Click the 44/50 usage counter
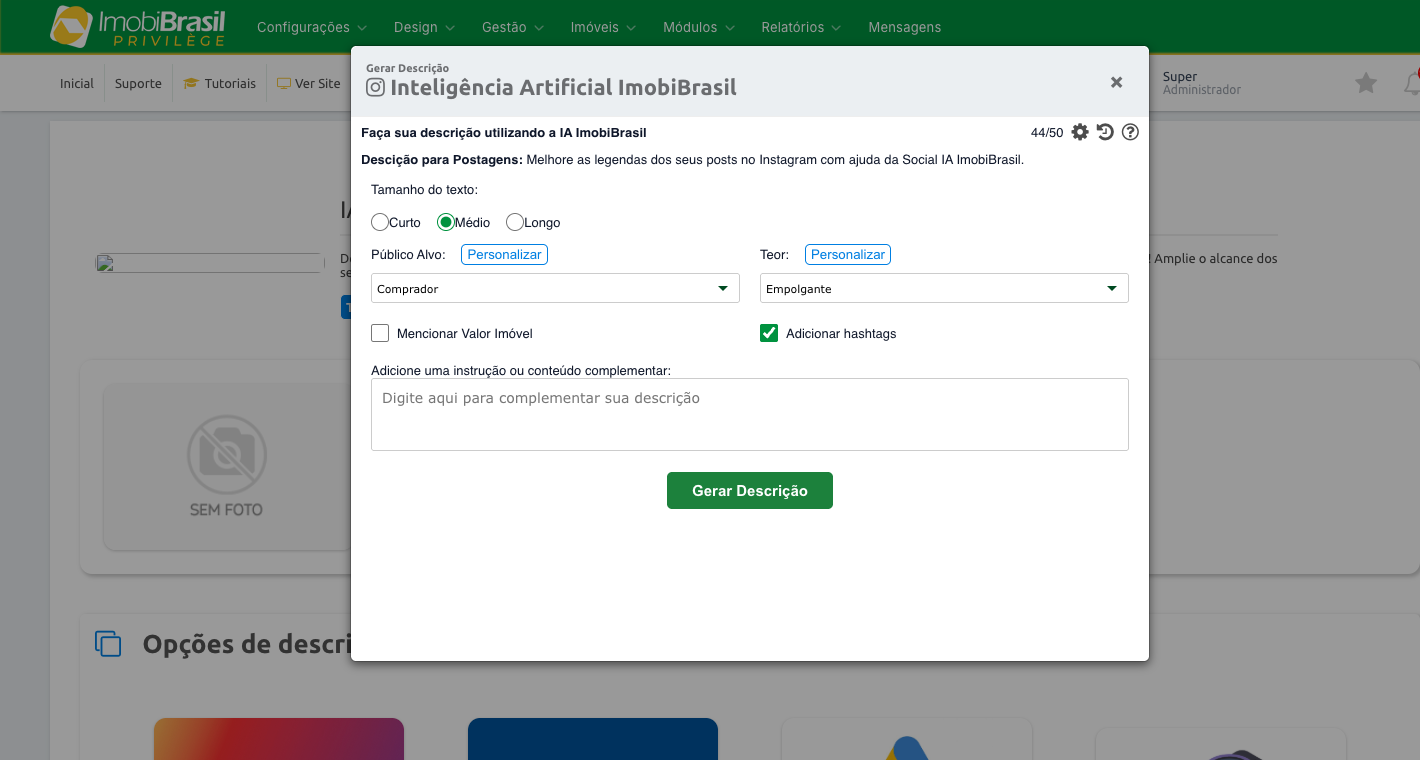The width and height of the screenshot is (1420, 760). point(1047,132)
